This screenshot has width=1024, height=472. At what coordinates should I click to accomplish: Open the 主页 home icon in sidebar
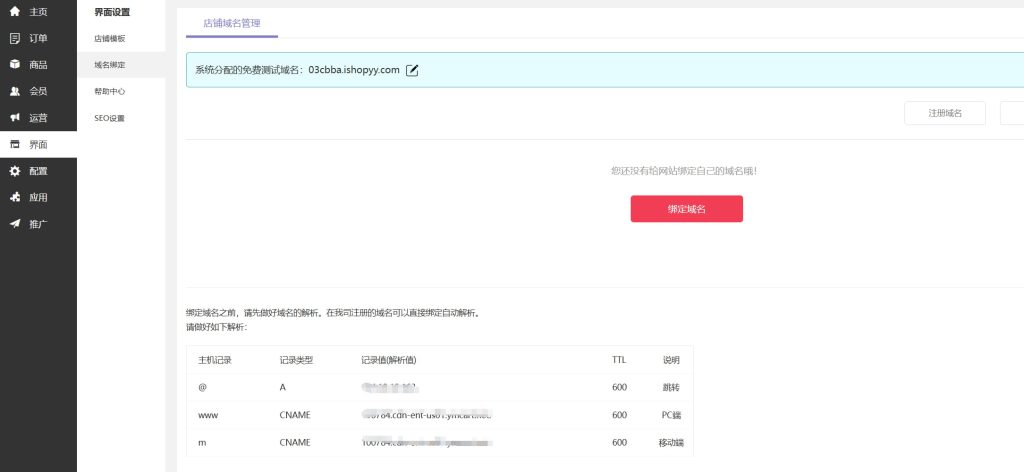15,12
